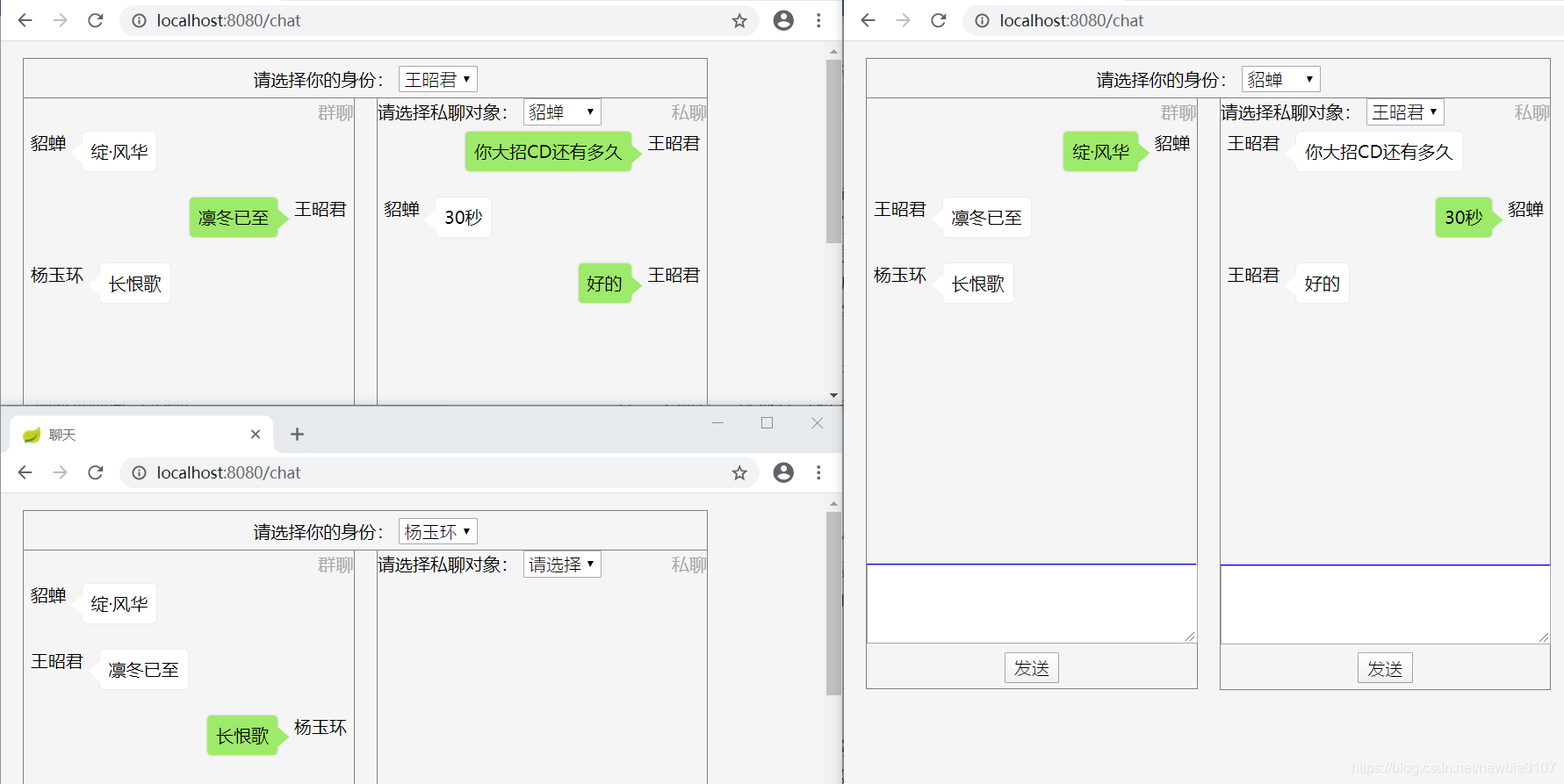Close the 聊天 tab
This screenshot has height=784, width=1564.
pos(256,434)
